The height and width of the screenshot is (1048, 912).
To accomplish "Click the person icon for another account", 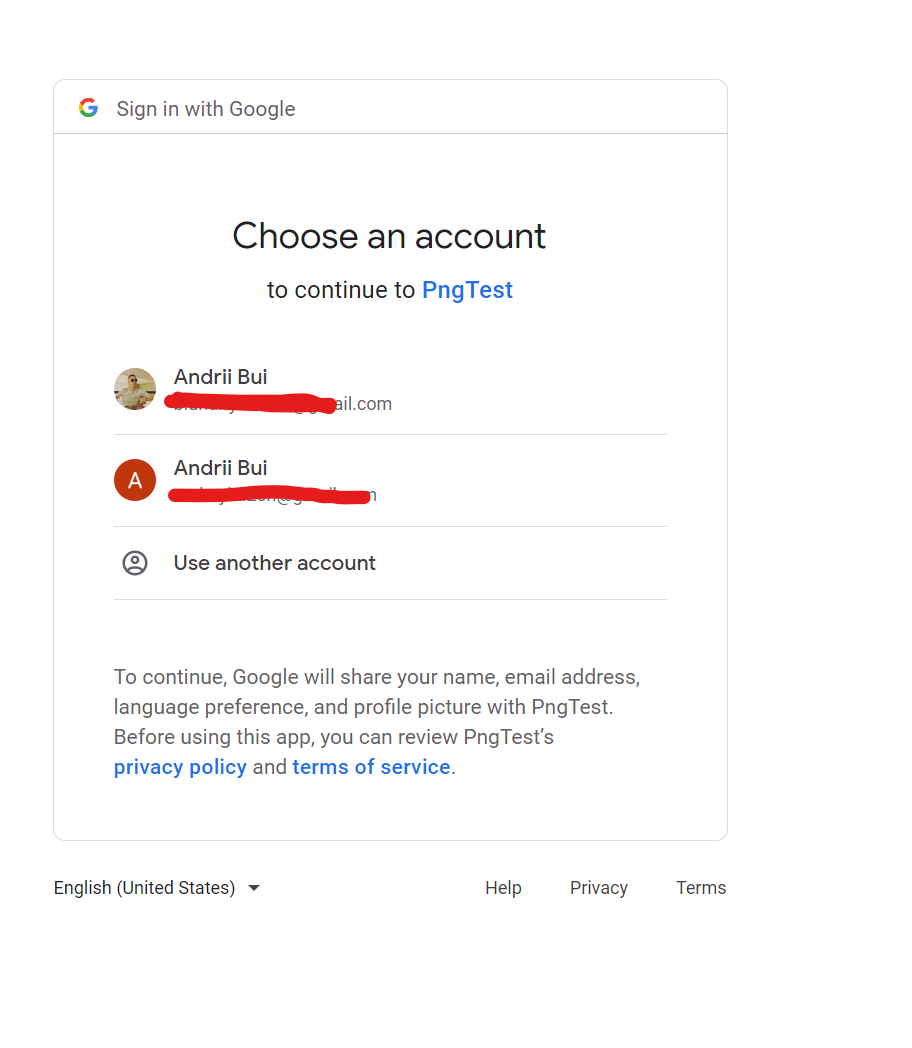I will pos(135,563).
